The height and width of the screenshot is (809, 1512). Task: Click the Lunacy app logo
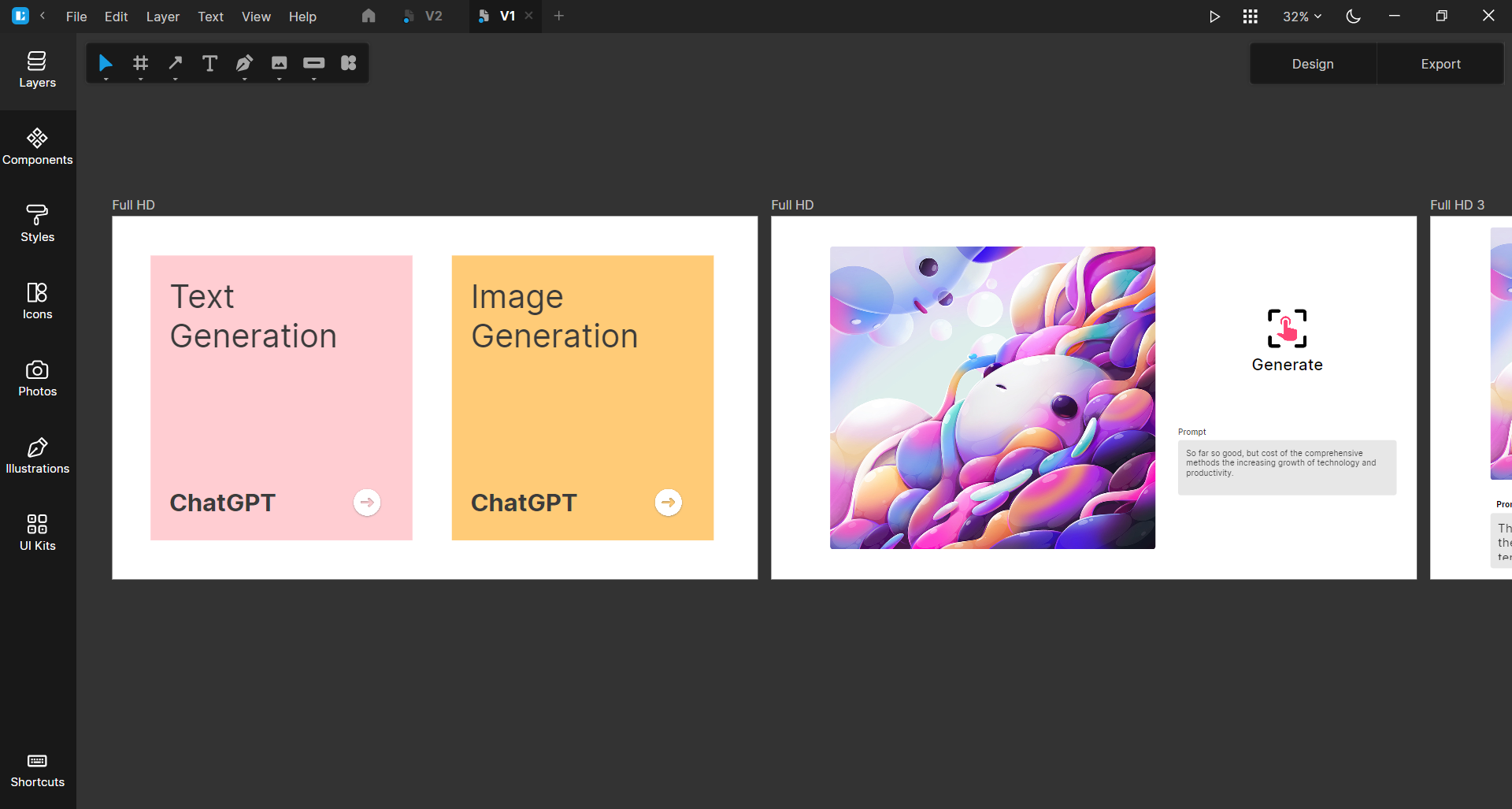click(x=20, y=16)
